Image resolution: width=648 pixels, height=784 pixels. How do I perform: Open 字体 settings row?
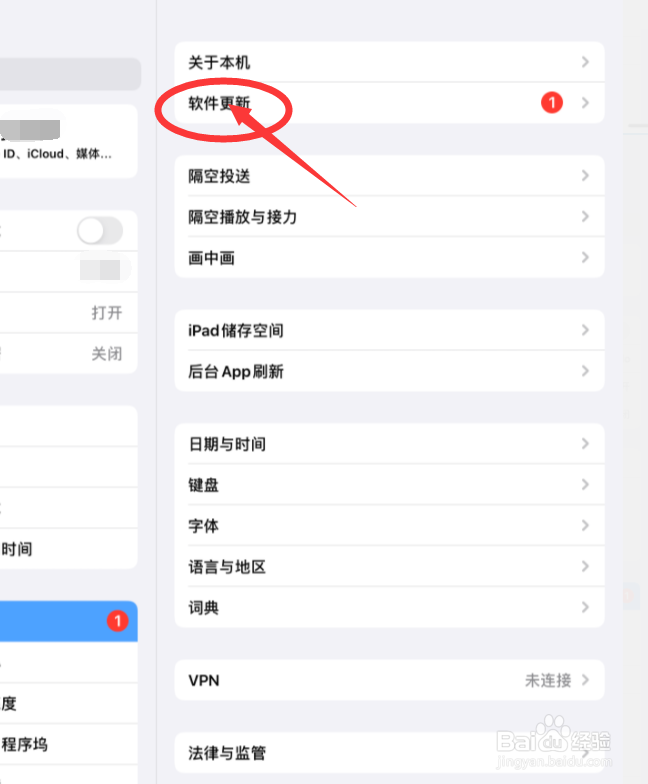pyautogui.click(x=390, y=526)
